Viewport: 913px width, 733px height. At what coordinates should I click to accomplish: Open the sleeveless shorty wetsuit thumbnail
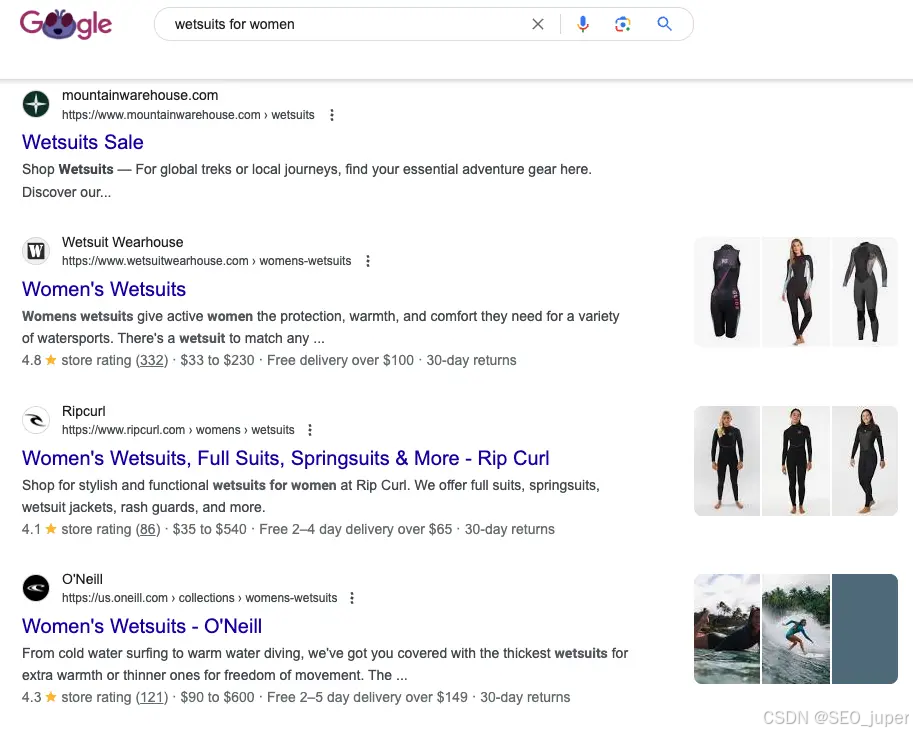pyautogui.click(x=727, y=292)
